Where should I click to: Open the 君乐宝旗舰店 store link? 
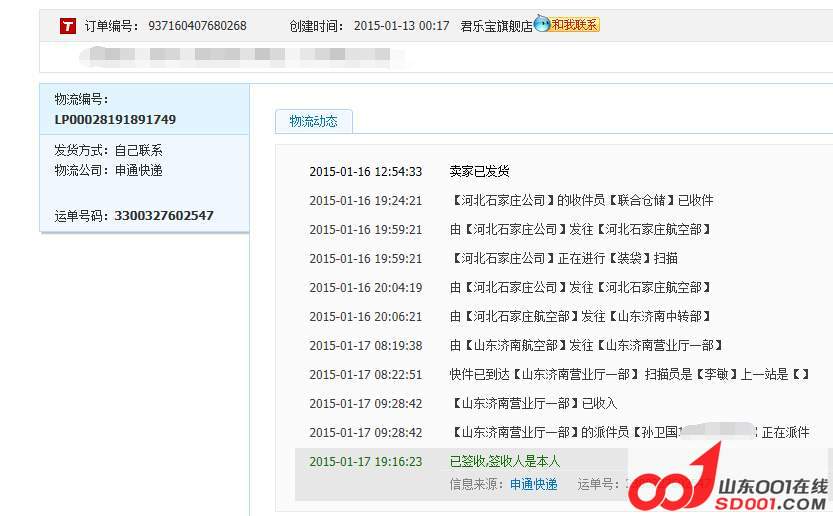click(x=496, y=26)
